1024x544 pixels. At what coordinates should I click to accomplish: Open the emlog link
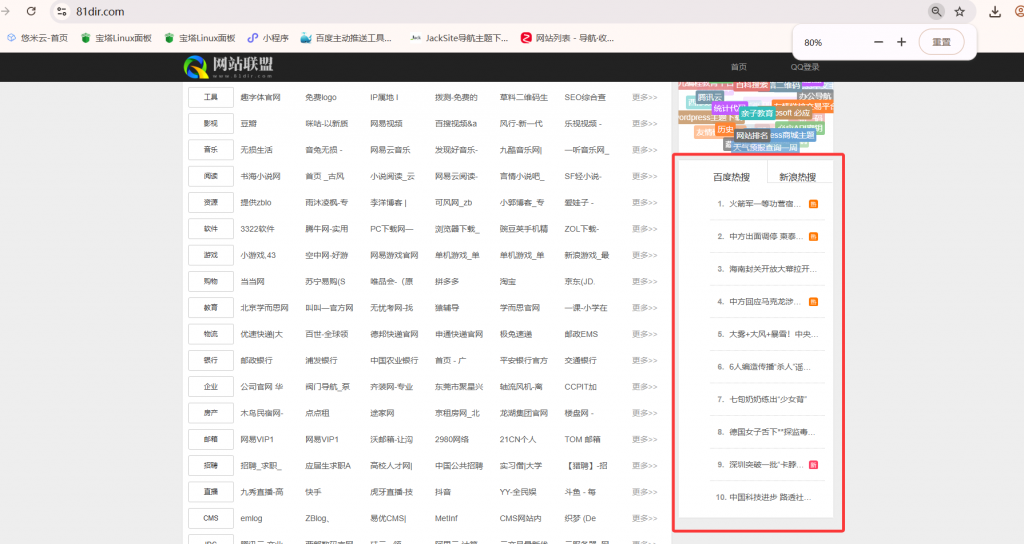(x=251, y=519)
